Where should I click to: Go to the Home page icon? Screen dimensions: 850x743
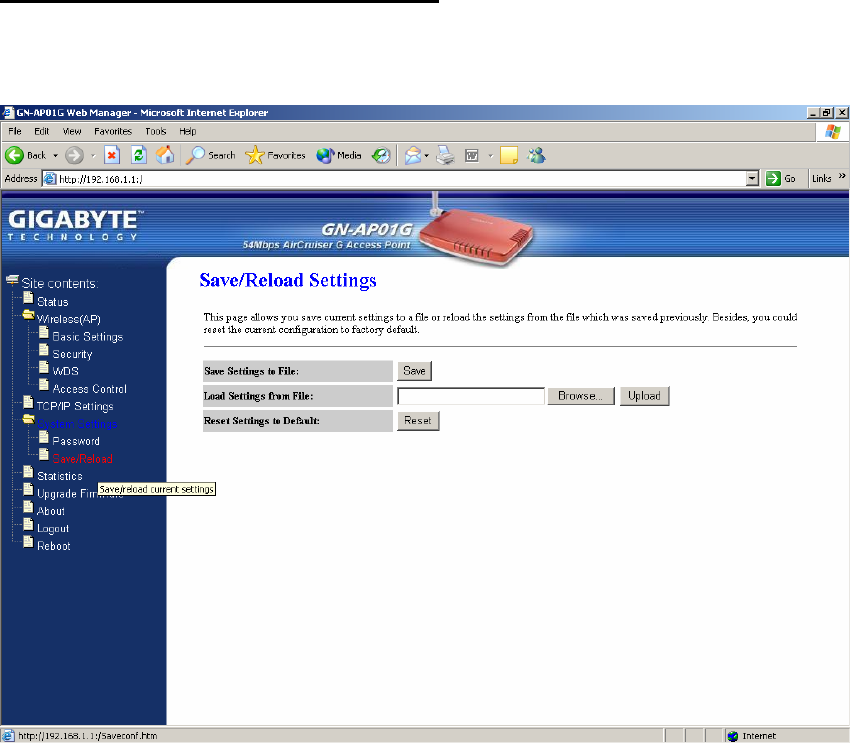[x=165, y=156]
